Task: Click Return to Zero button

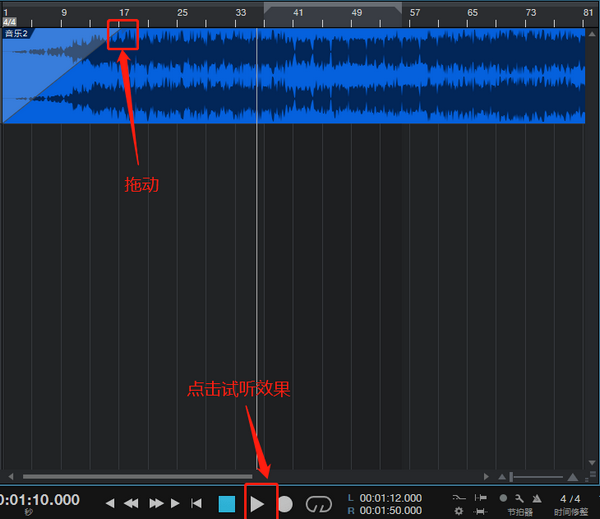Action: coord(196,503)
